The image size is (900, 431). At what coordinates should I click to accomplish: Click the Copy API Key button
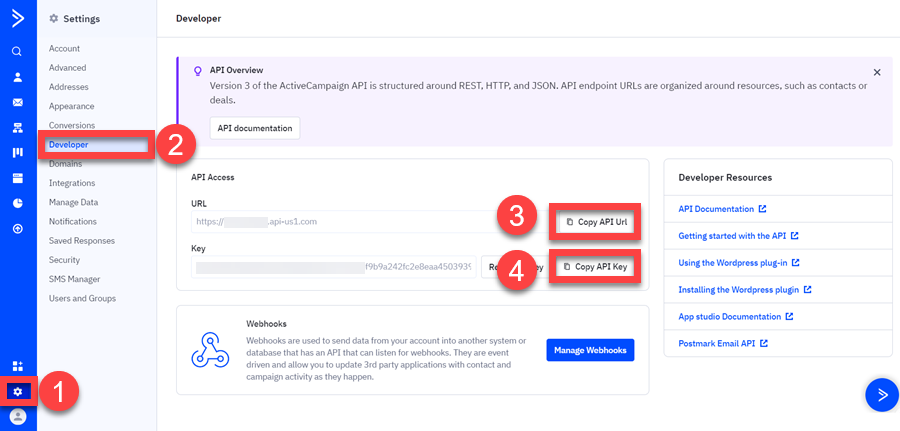point(595,267)
